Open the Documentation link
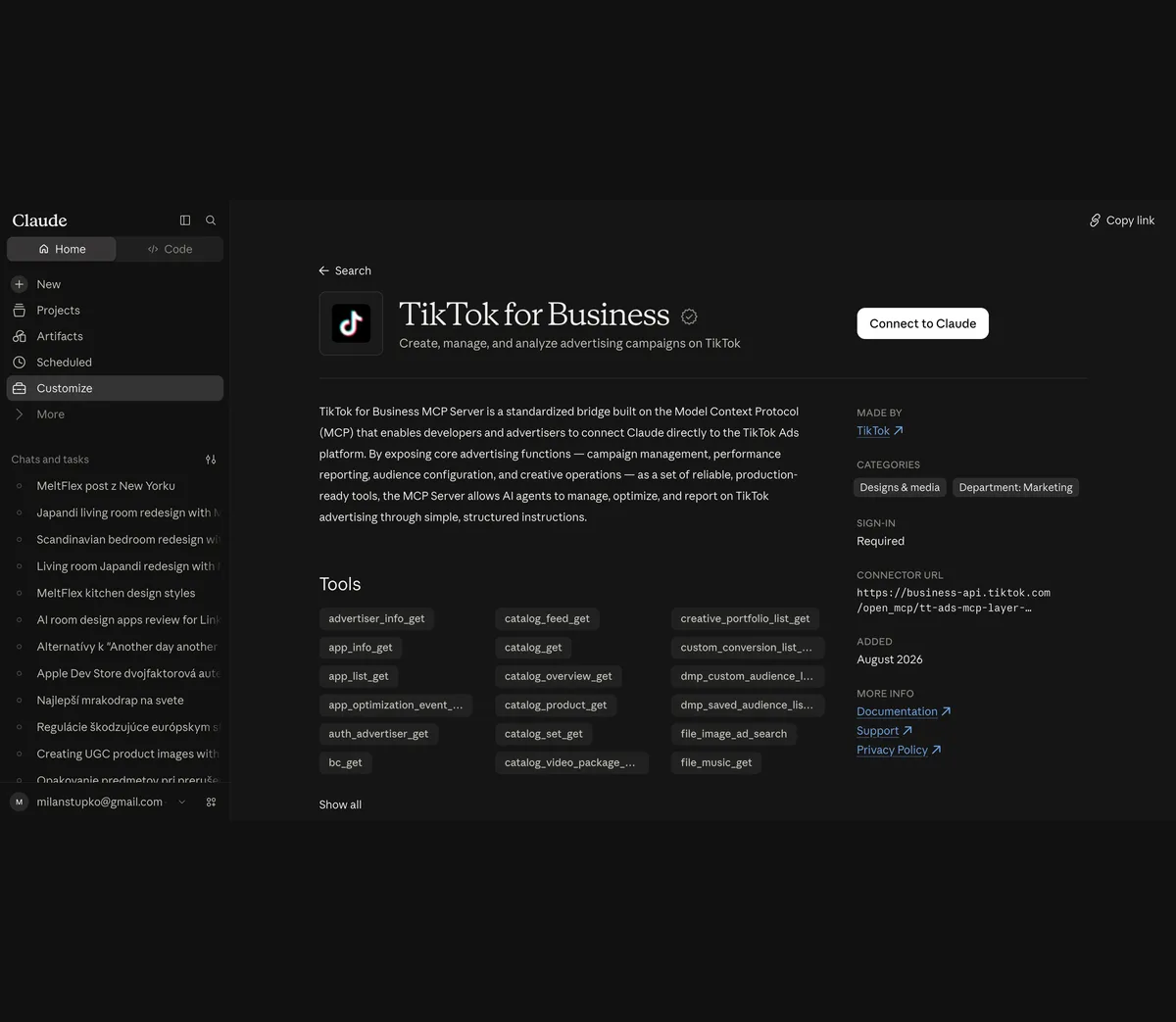 (x=897, y=711)
